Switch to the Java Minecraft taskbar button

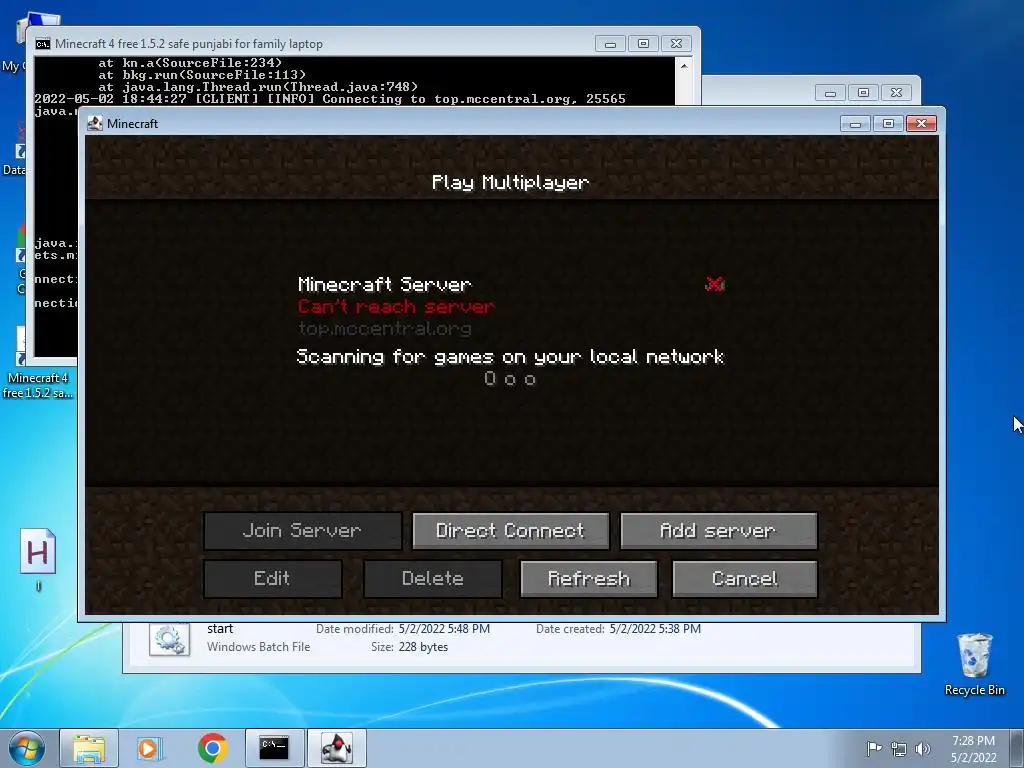click(337, 748)
